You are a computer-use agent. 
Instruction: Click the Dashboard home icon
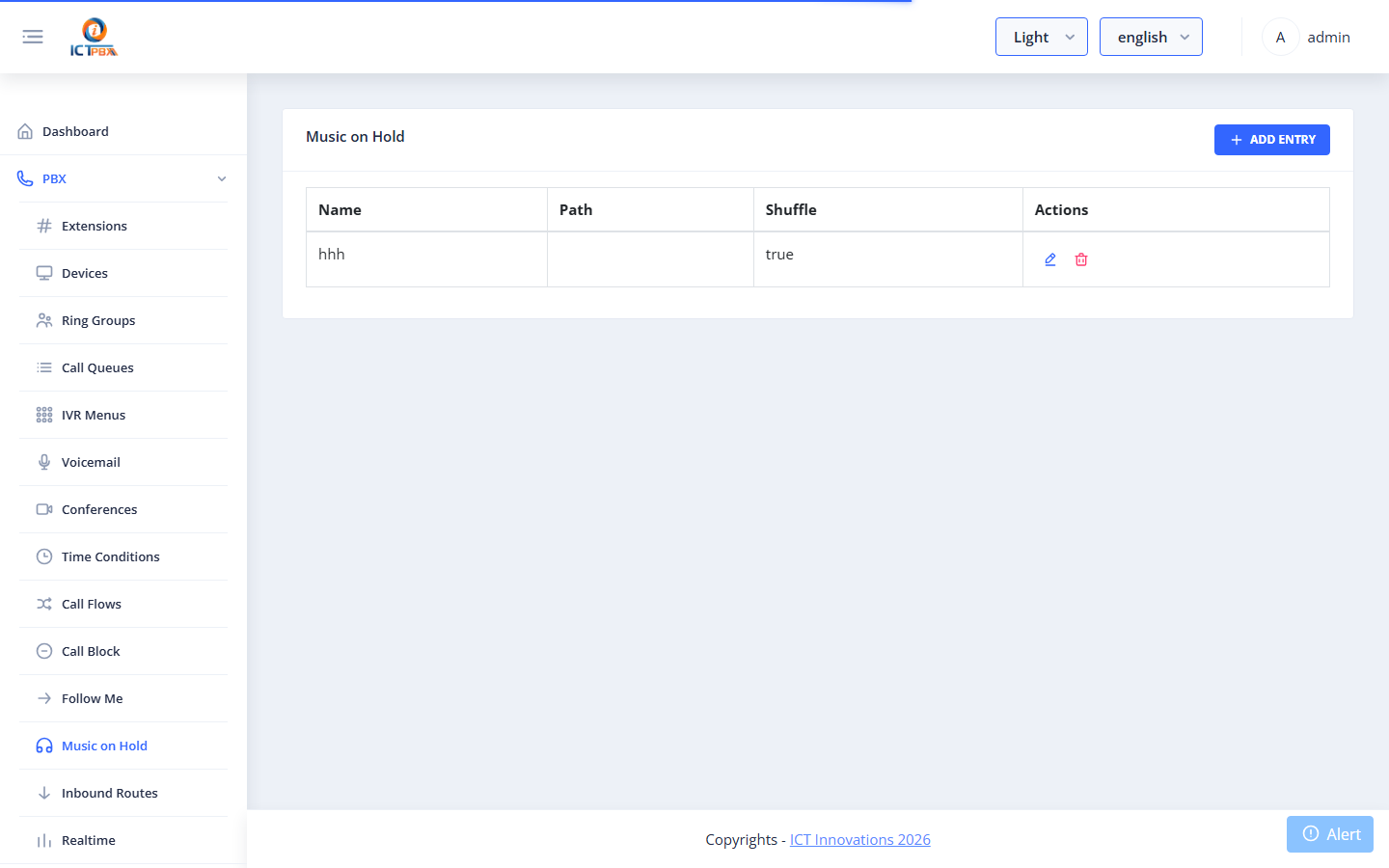pyautogui.click(x=25, y=131)
